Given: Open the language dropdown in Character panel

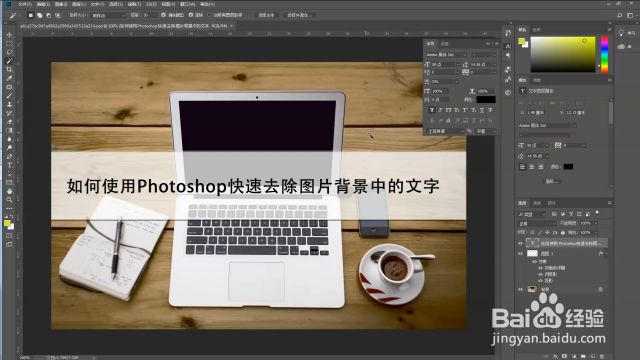Looking at the screenshot, I should coord(446,131).
